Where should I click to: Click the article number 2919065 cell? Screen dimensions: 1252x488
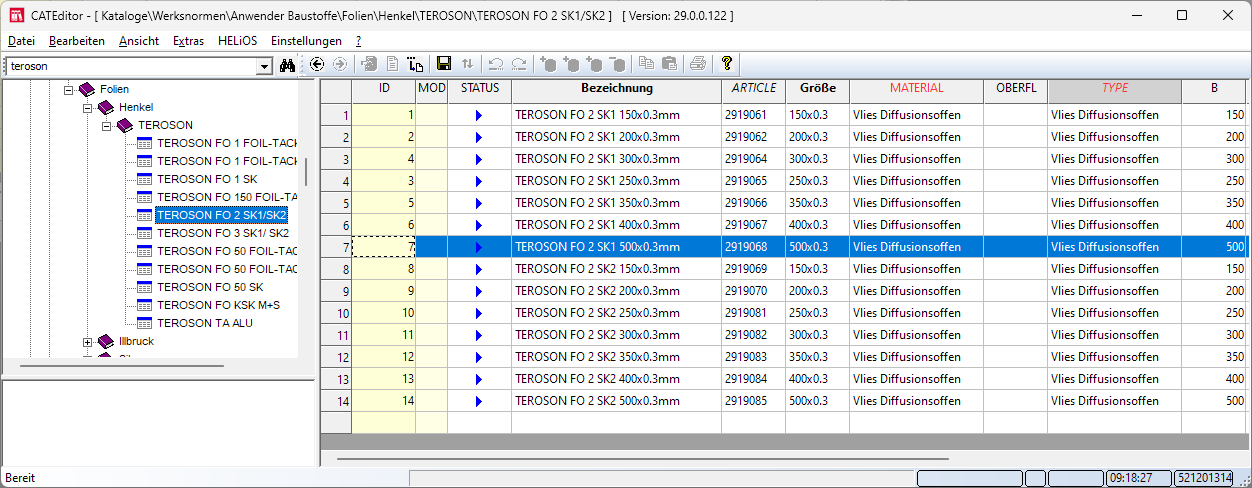point(753,181)
